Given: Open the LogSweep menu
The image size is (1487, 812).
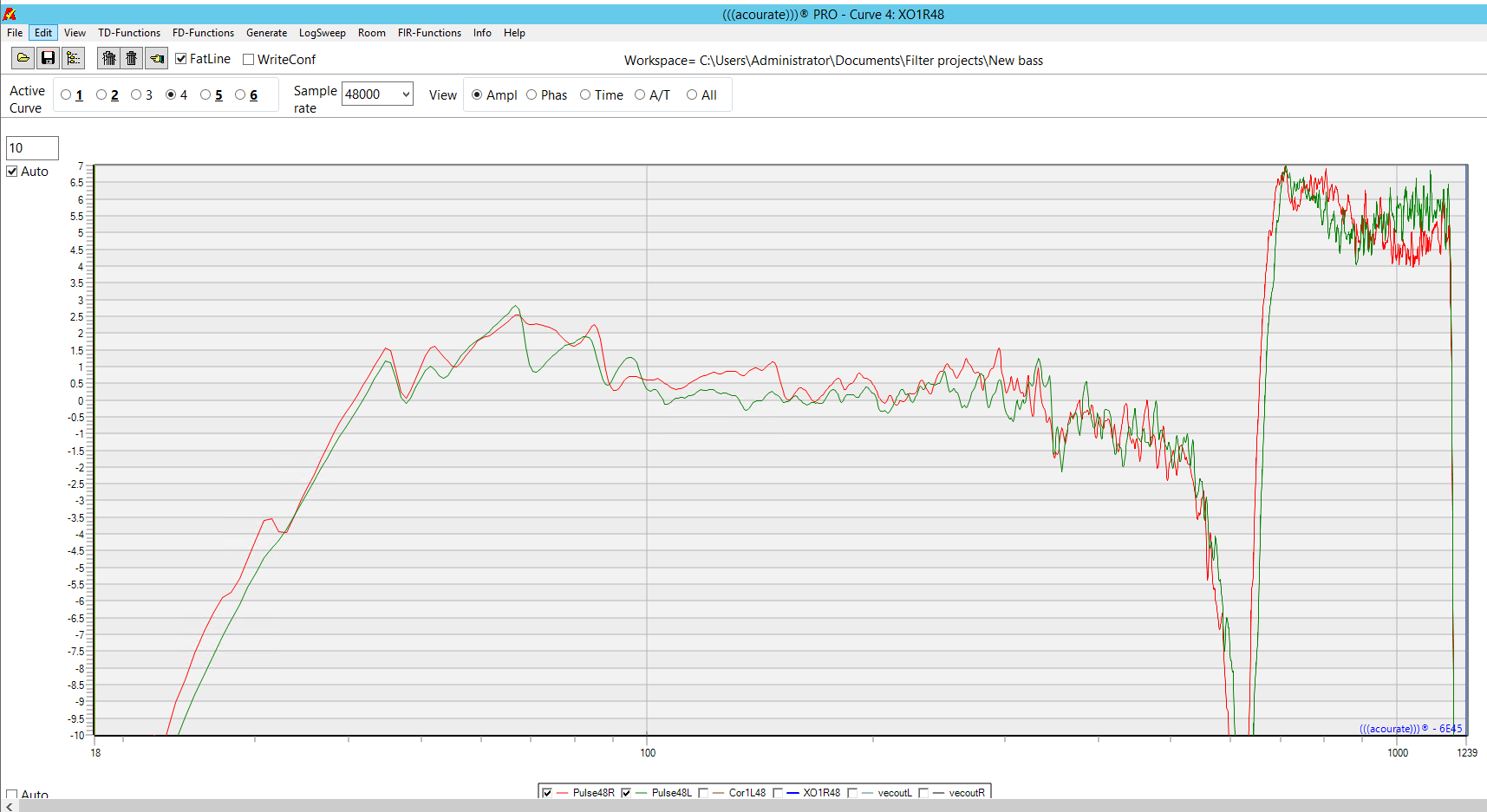Looking at the screenshot, I should click(x=322, y=33).
